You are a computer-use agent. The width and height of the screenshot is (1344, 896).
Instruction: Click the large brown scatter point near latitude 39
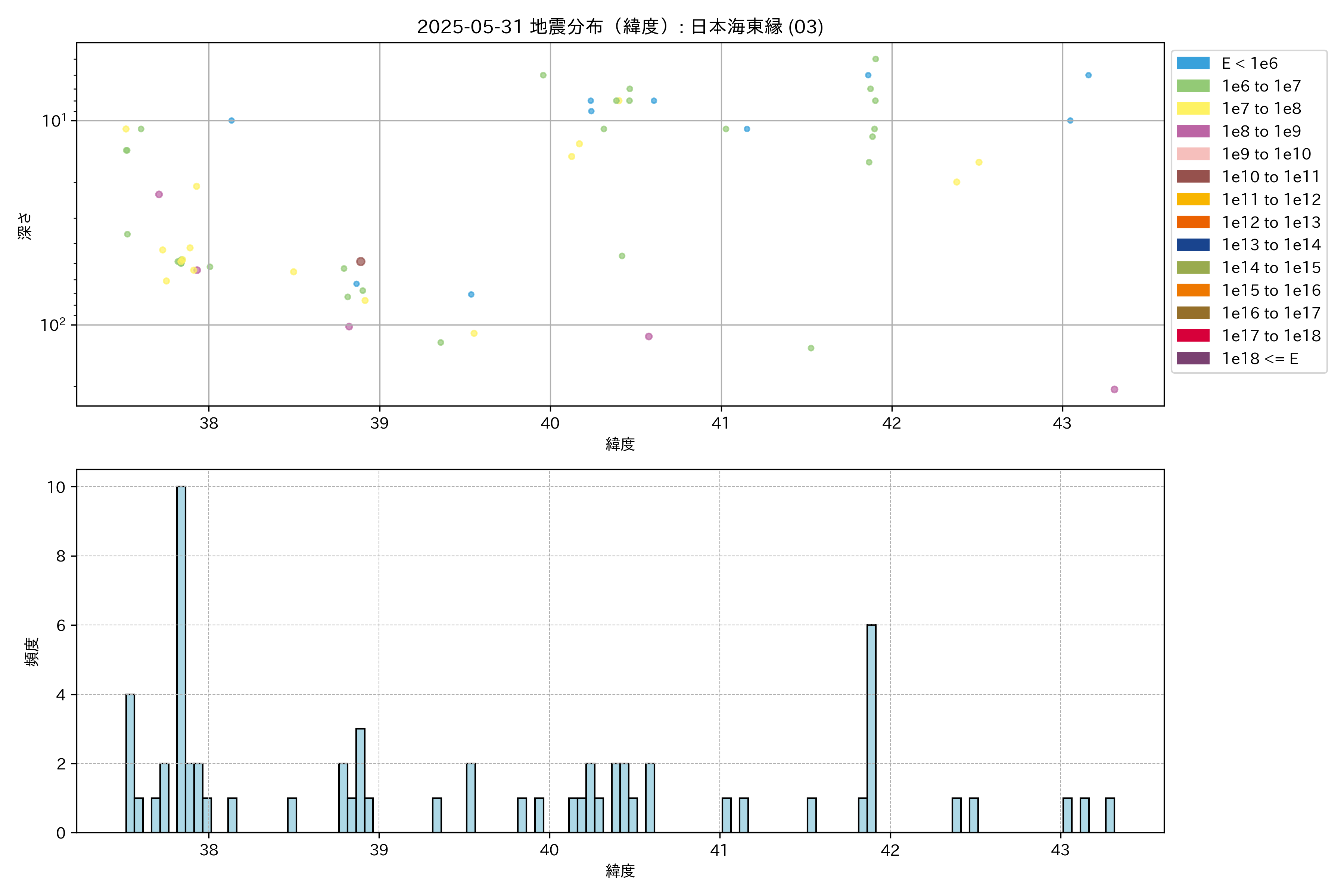[361, 262]
